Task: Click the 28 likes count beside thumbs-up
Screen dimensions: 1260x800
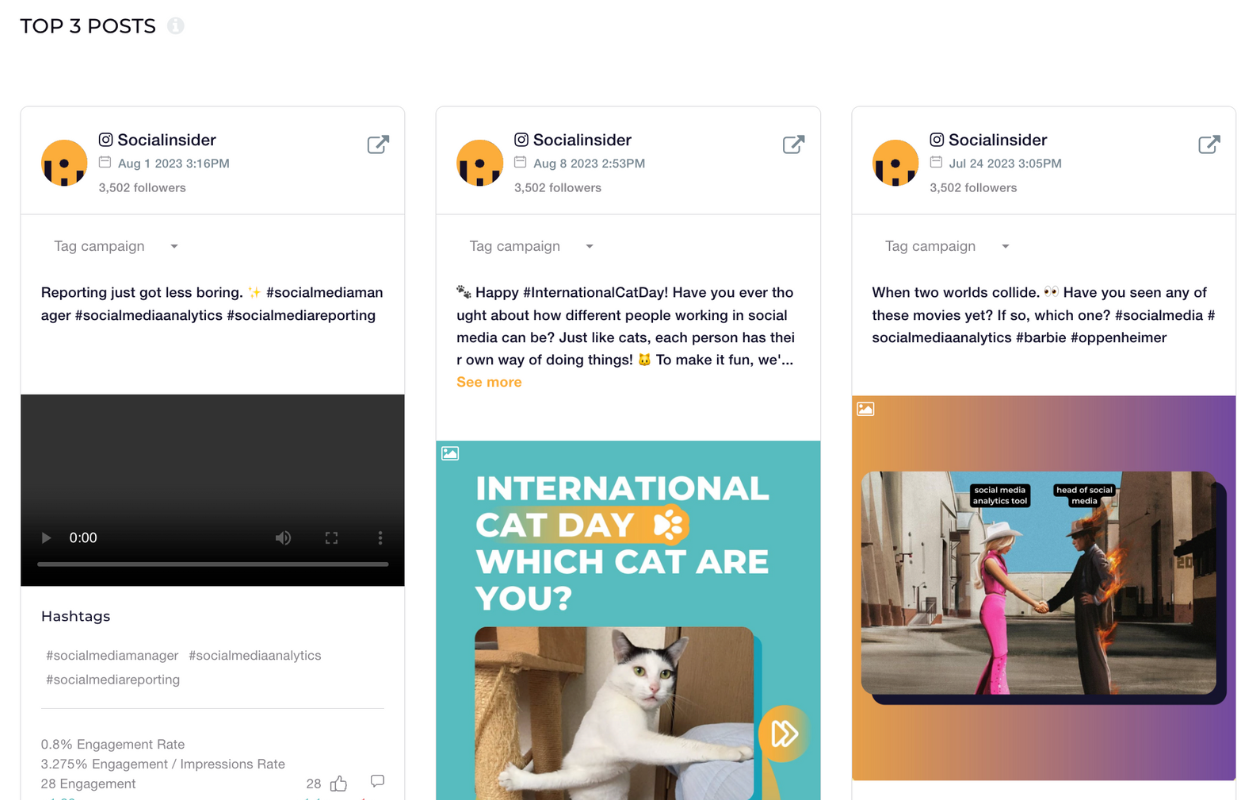Action: click(314, 785)
